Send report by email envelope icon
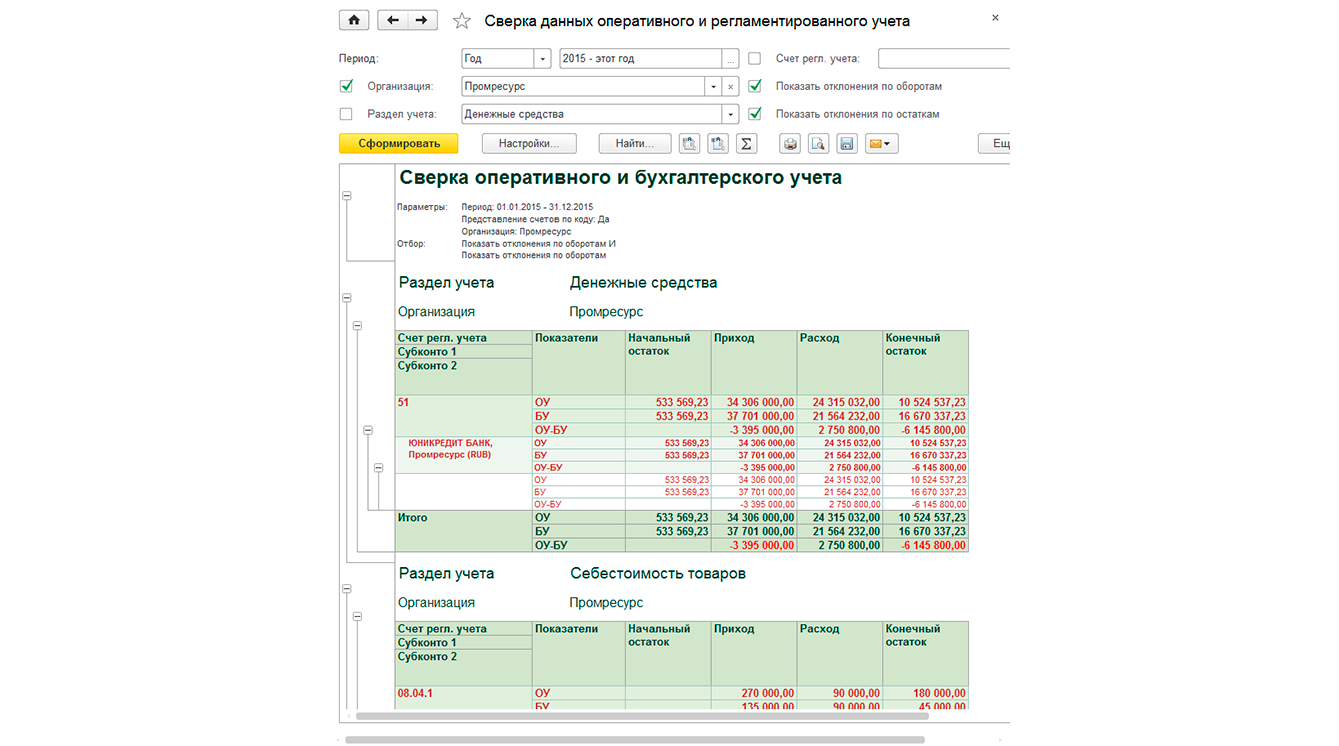This screenshot has width=1339, height=746. [881, 144]
